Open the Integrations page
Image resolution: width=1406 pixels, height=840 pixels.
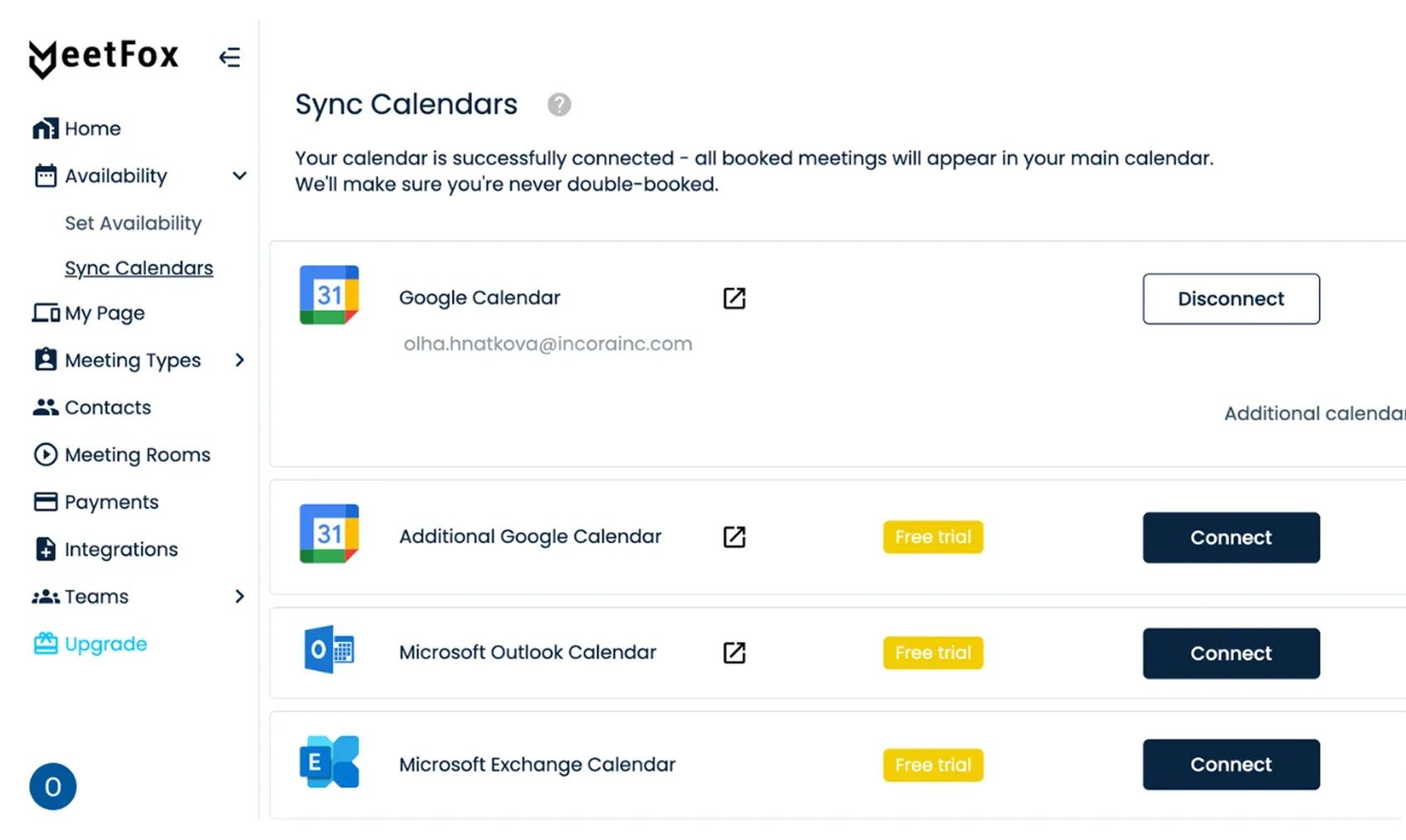pyautogui.click(x=121, y=549)
